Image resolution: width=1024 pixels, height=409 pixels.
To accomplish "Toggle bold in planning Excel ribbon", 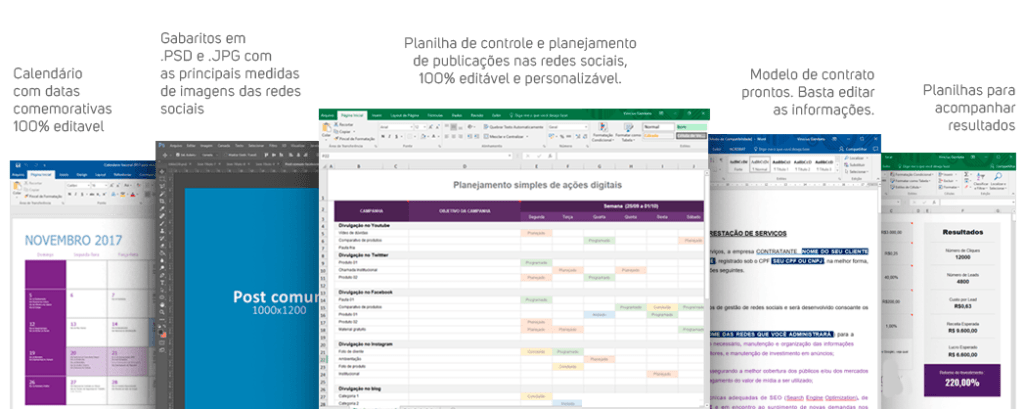I will tap(383, 137).
